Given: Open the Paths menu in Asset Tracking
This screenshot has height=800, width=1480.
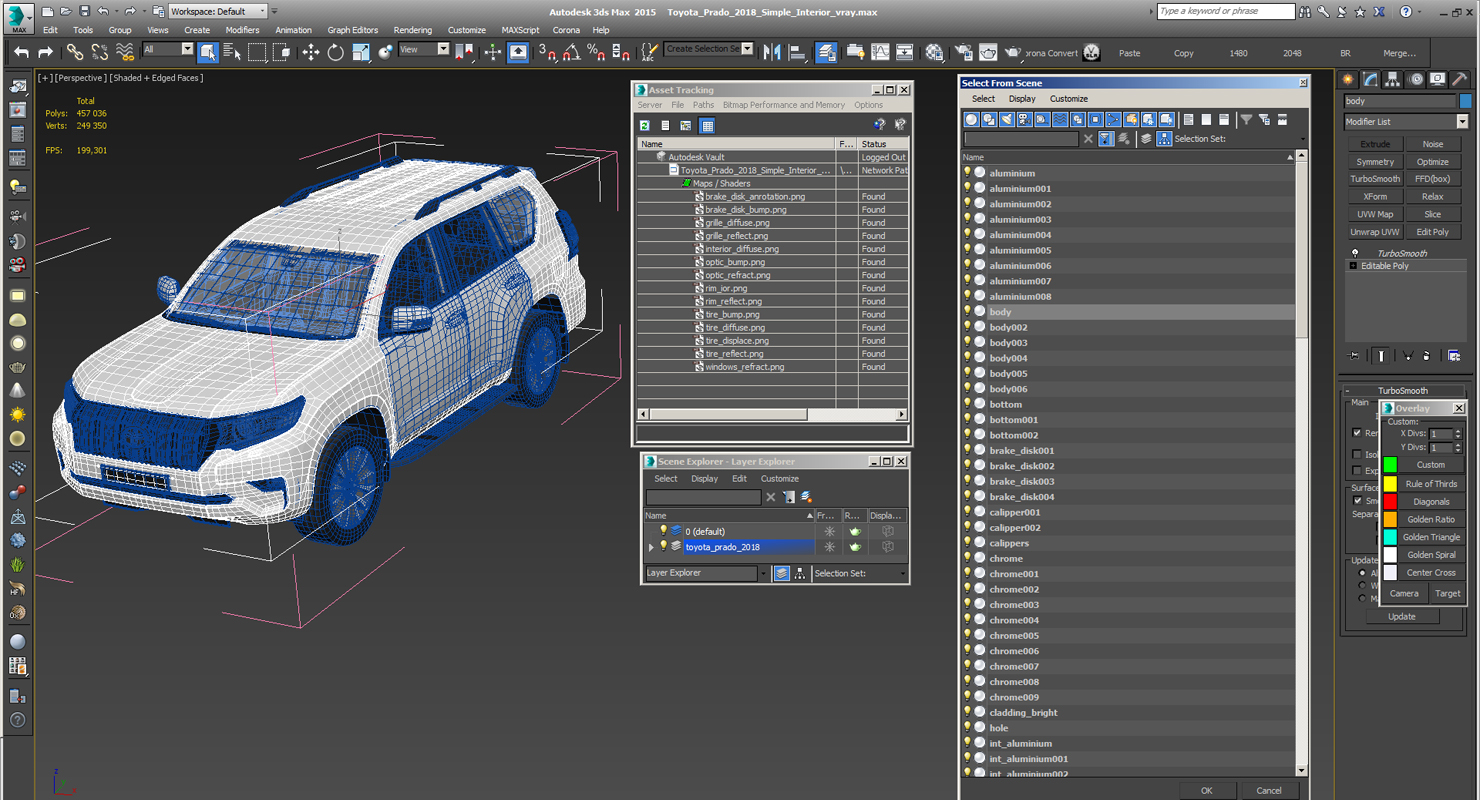Looking at the screenshot, I should (x=703, y=105).
